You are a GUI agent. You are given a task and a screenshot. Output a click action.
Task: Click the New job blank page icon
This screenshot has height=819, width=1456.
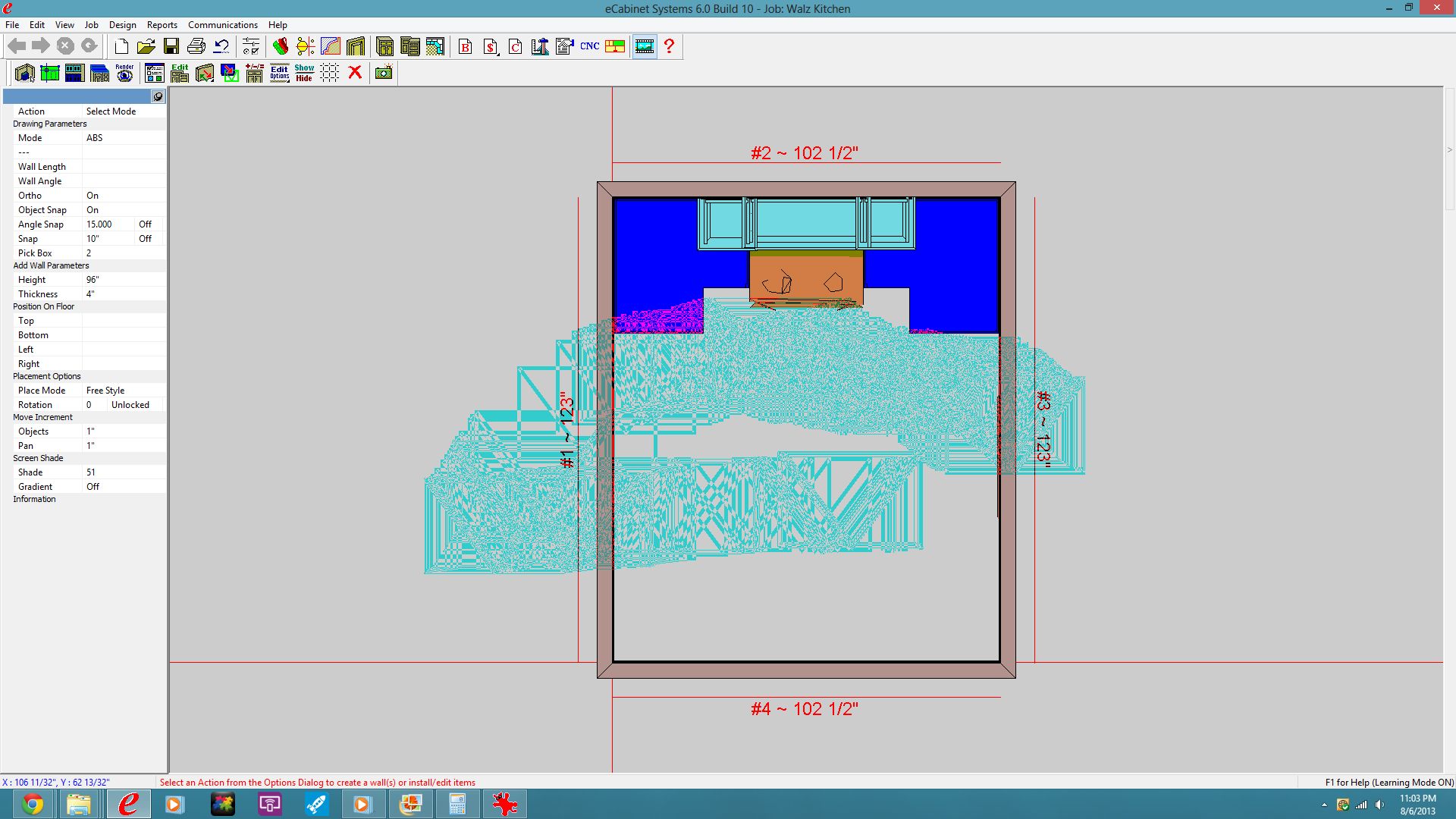121,46
